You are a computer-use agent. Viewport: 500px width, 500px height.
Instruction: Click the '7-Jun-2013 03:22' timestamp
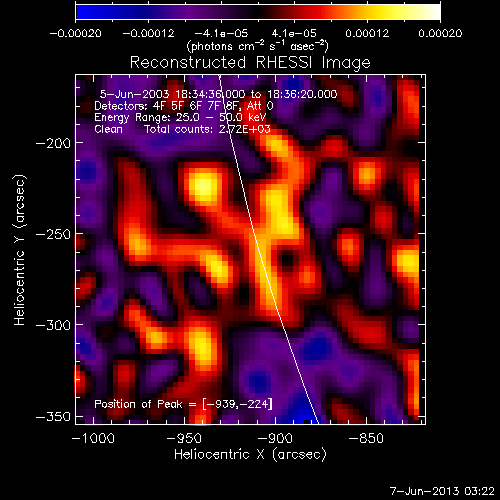(x=442, y=491)
